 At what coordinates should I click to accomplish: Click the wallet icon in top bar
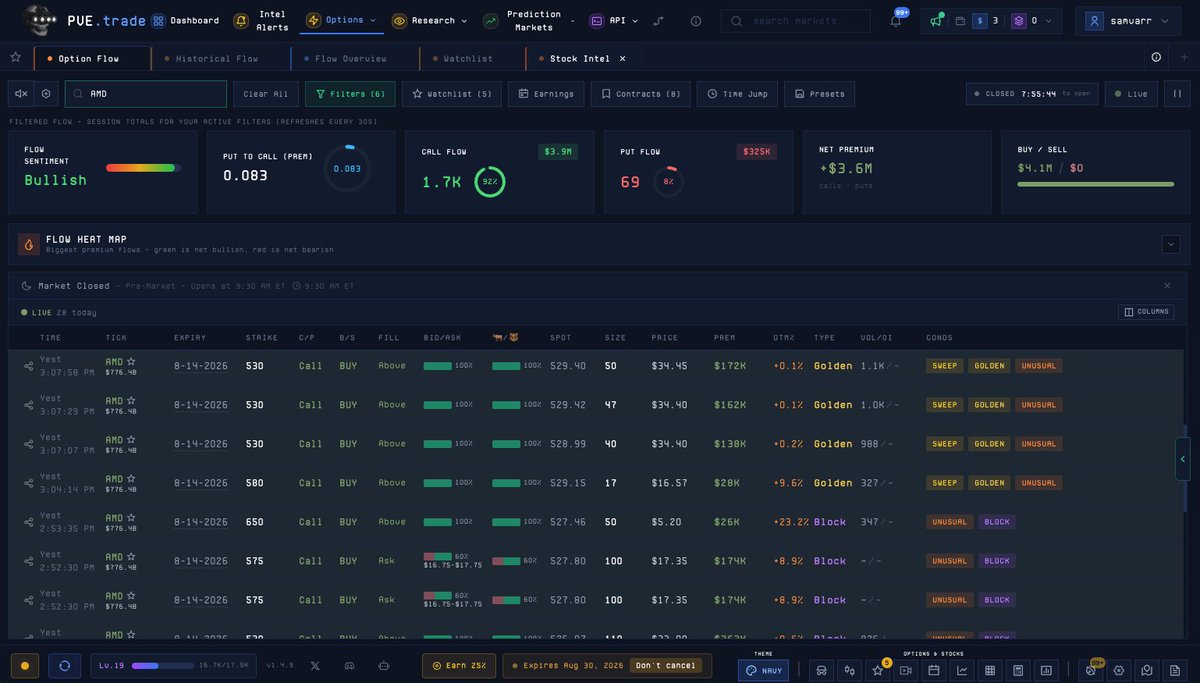coord(960,20)
